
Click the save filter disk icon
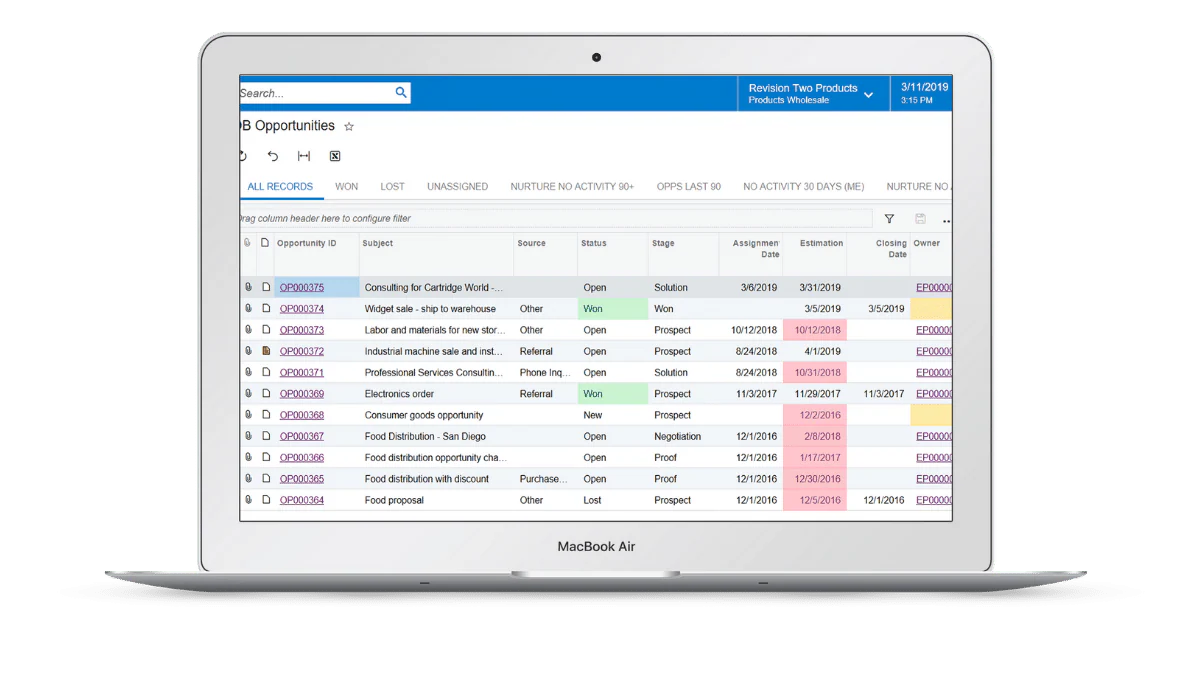point(920,218)
